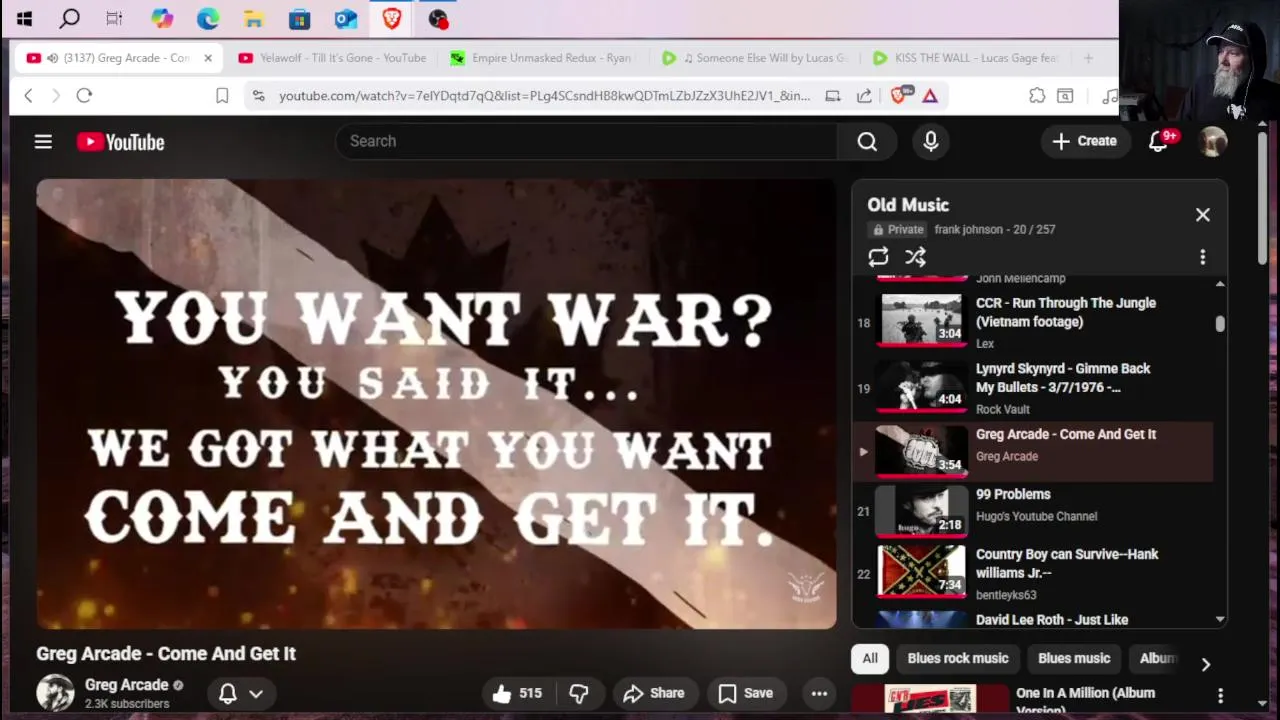Open a new browser tab

(1088, 58)
